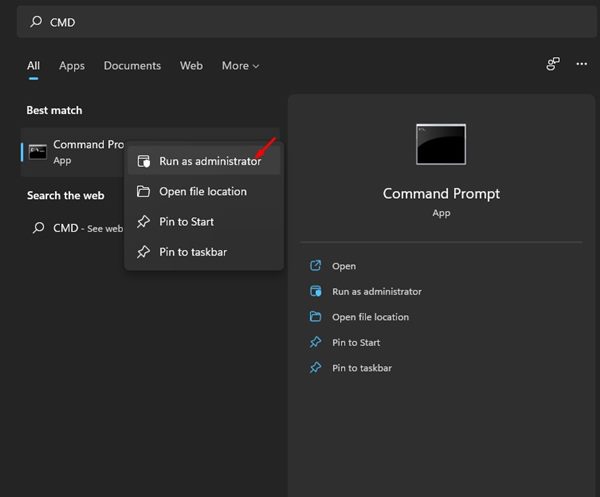Open the CMD - See web results entry
This screenshot has height=497, width=600.
pyautogui.click(x=78, y=228)
